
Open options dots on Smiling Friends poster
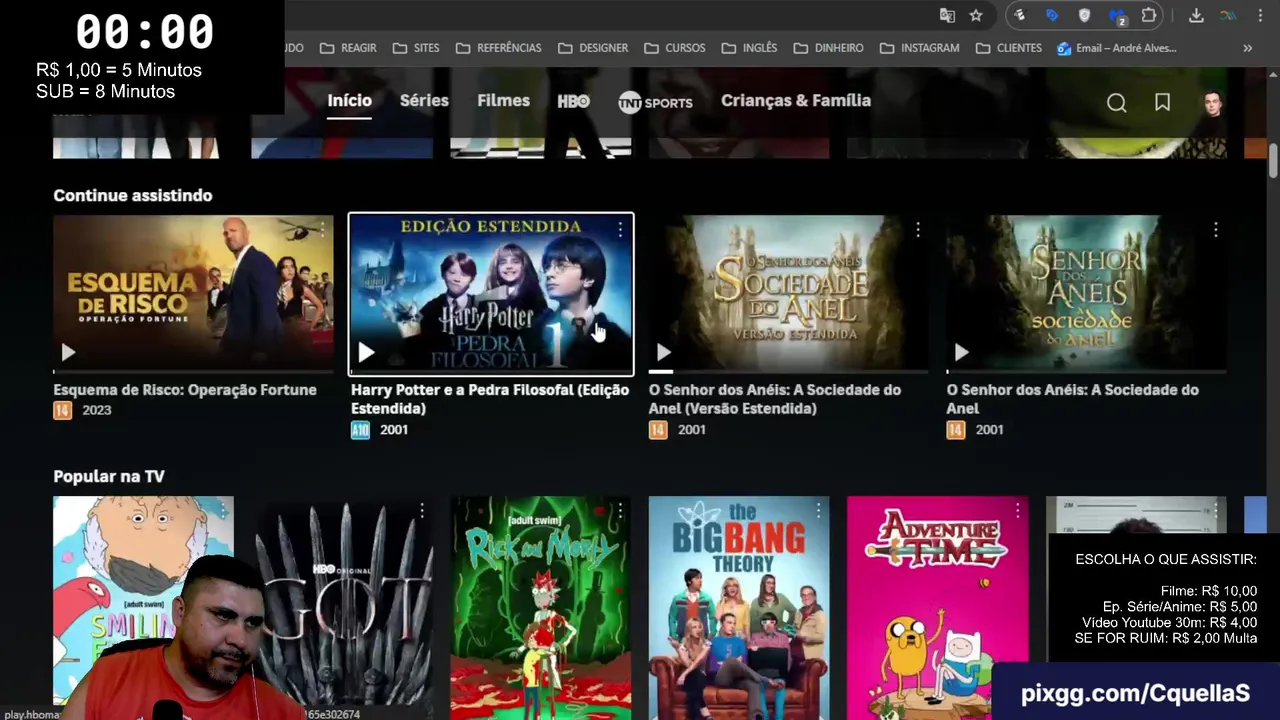pyautogui.click(x=222, y=511)
